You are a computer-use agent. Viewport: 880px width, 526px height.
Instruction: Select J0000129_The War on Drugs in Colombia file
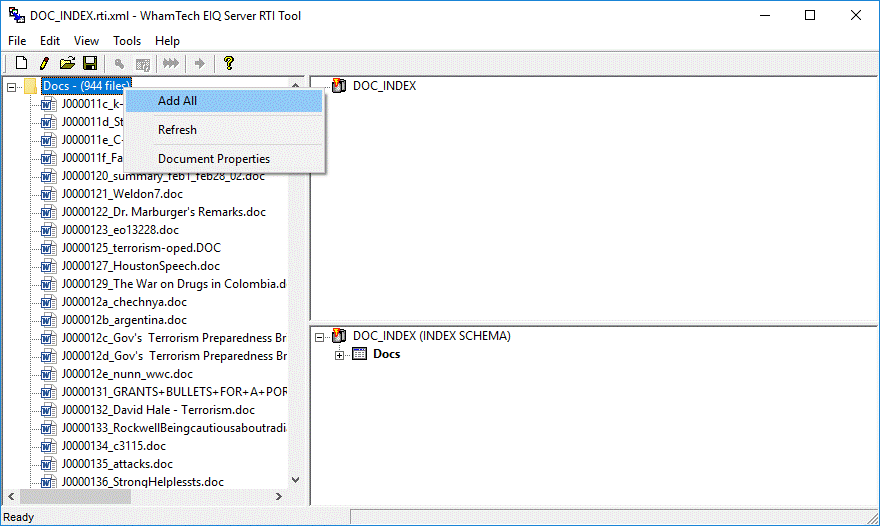click(x=173, y=284)
